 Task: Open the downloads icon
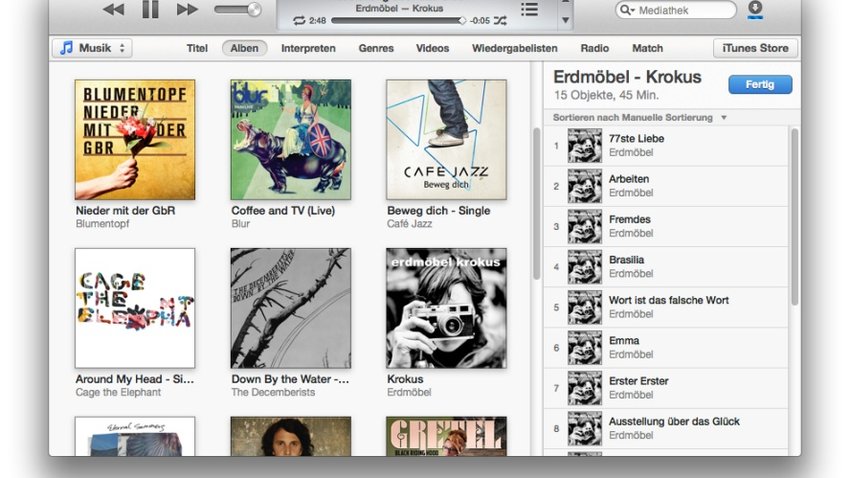[755, 9]
